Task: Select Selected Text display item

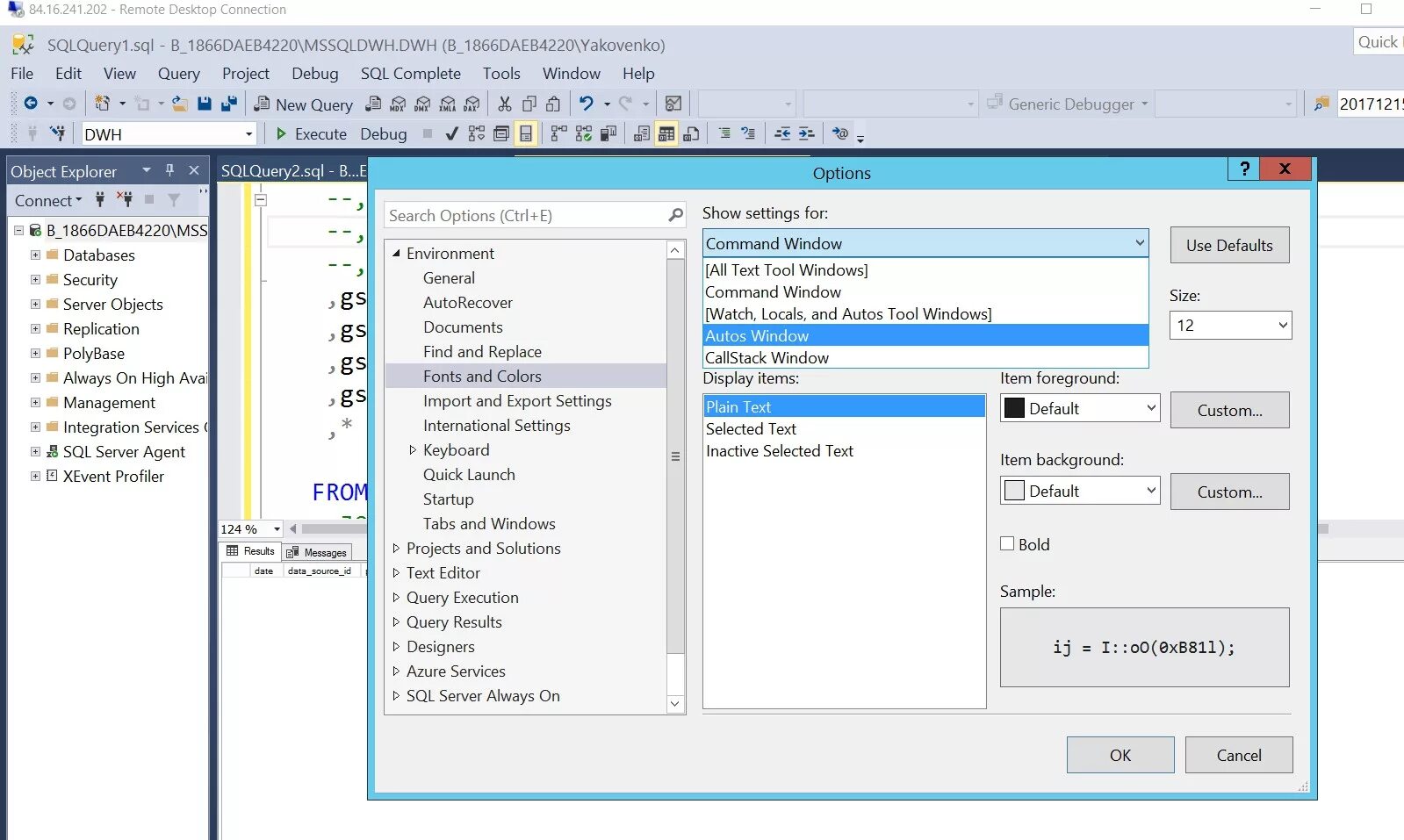Action: (x=844, y=428)
